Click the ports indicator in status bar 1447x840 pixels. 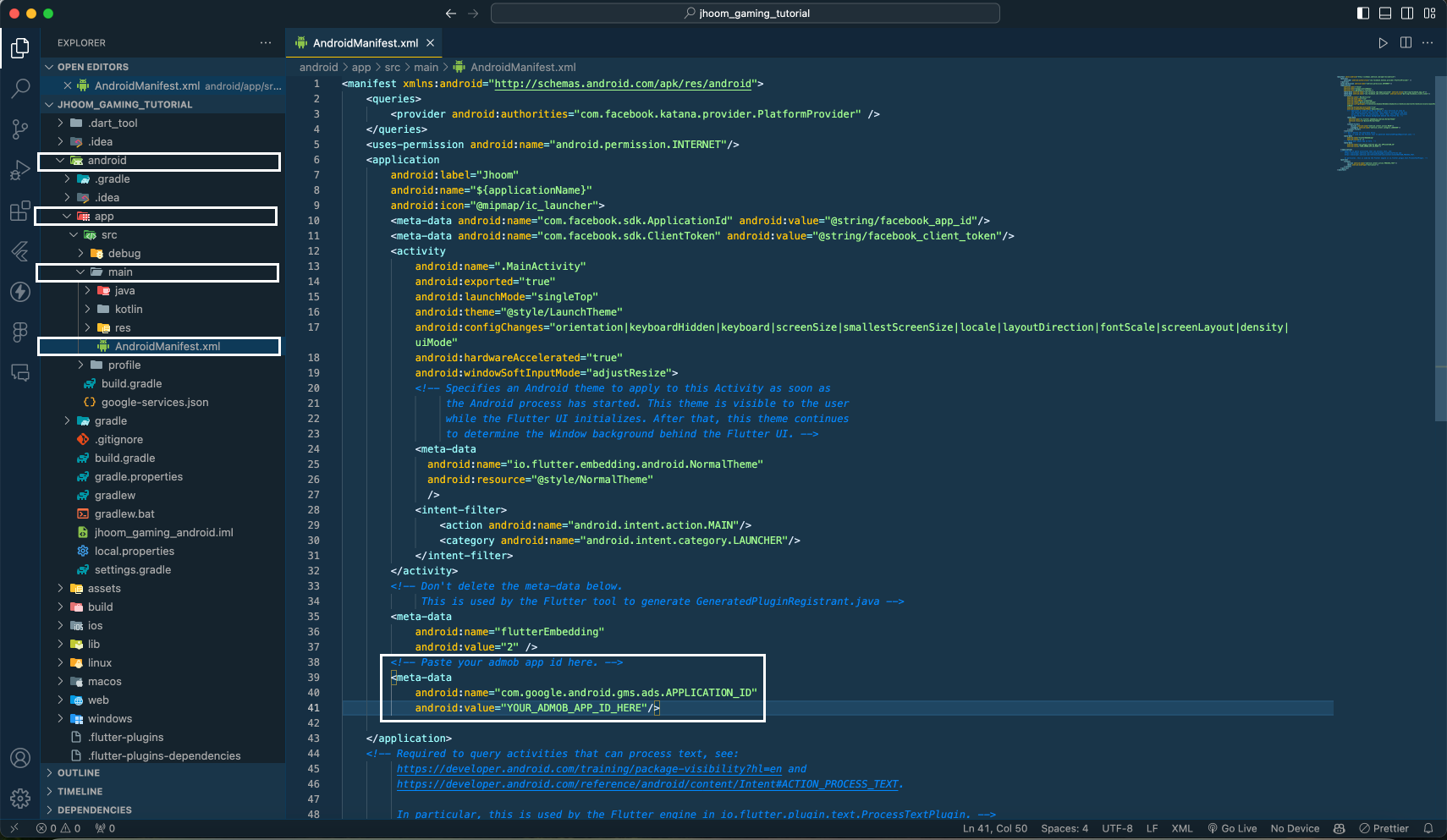[105, 829]
